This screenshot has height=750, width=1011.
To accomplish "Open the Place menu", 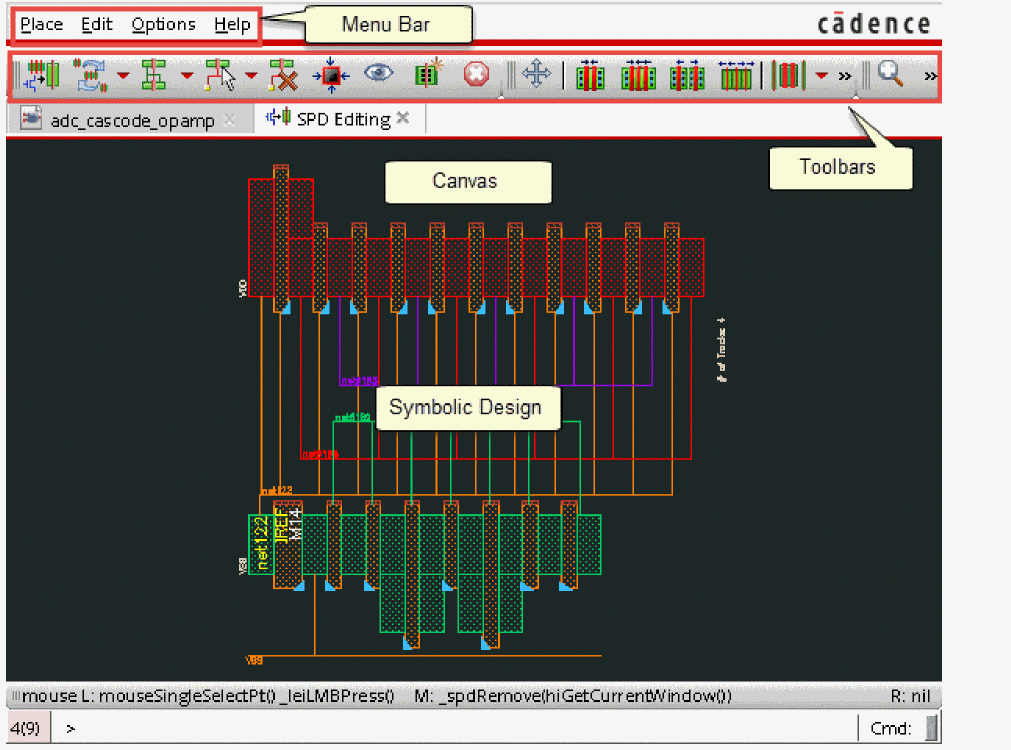I will click(41, 24).
